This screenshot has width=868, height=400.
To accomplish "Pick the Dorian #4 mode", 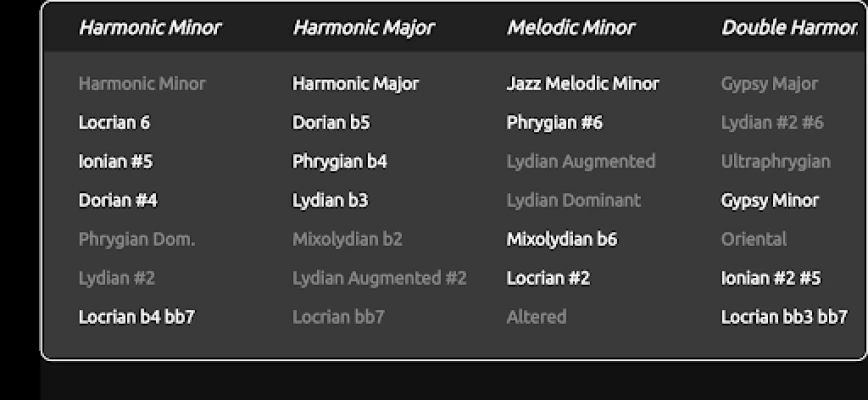I will click(x=118, y=200).
